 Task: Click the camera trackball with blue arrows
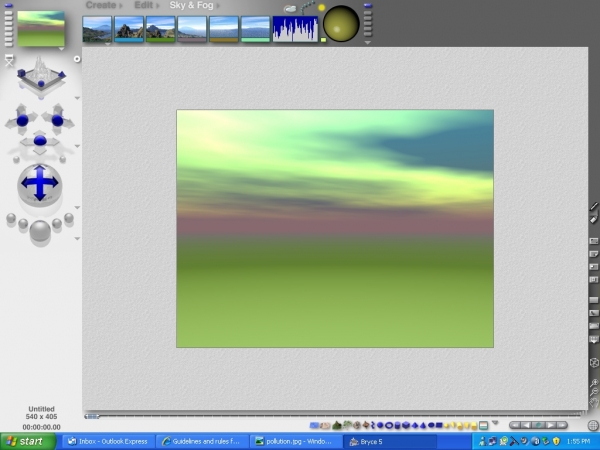click(x=39, y=184)
